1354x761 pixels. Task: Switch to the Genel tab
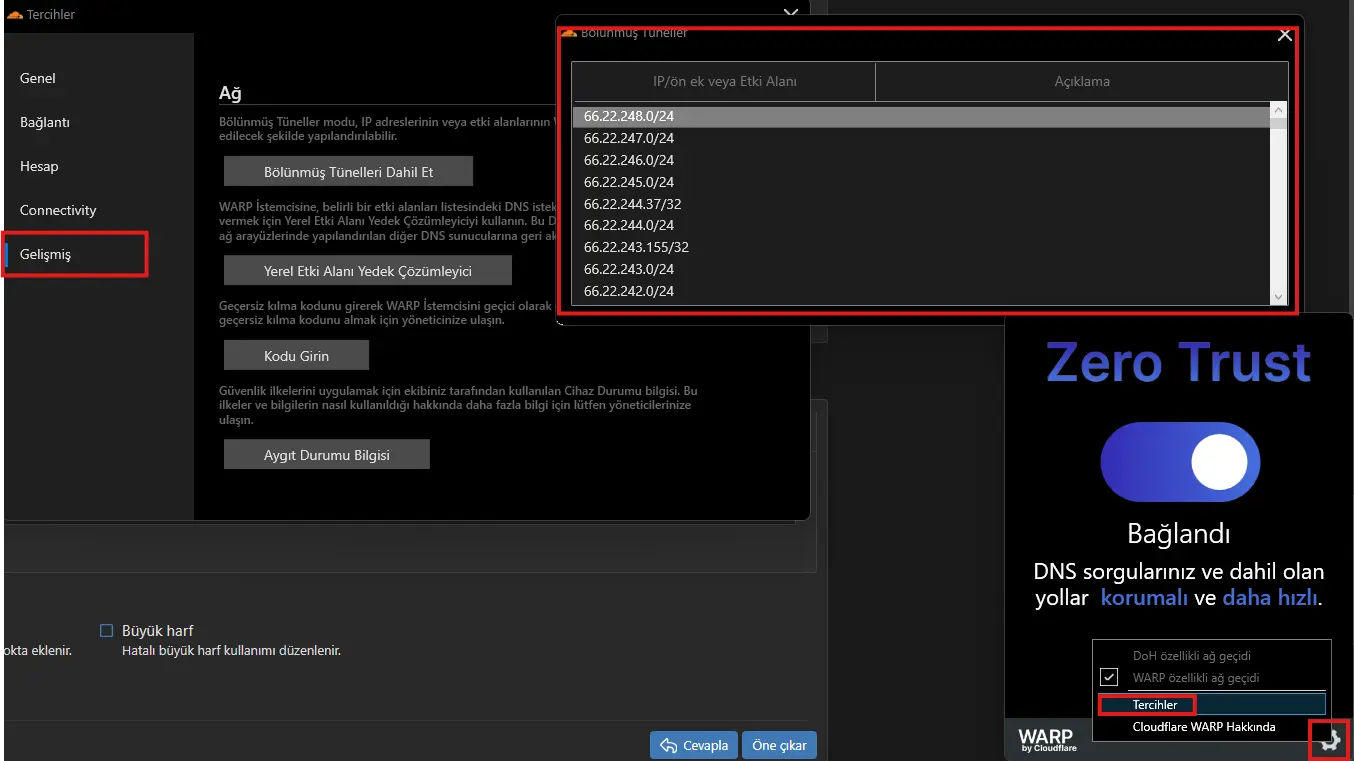[38, 78]
